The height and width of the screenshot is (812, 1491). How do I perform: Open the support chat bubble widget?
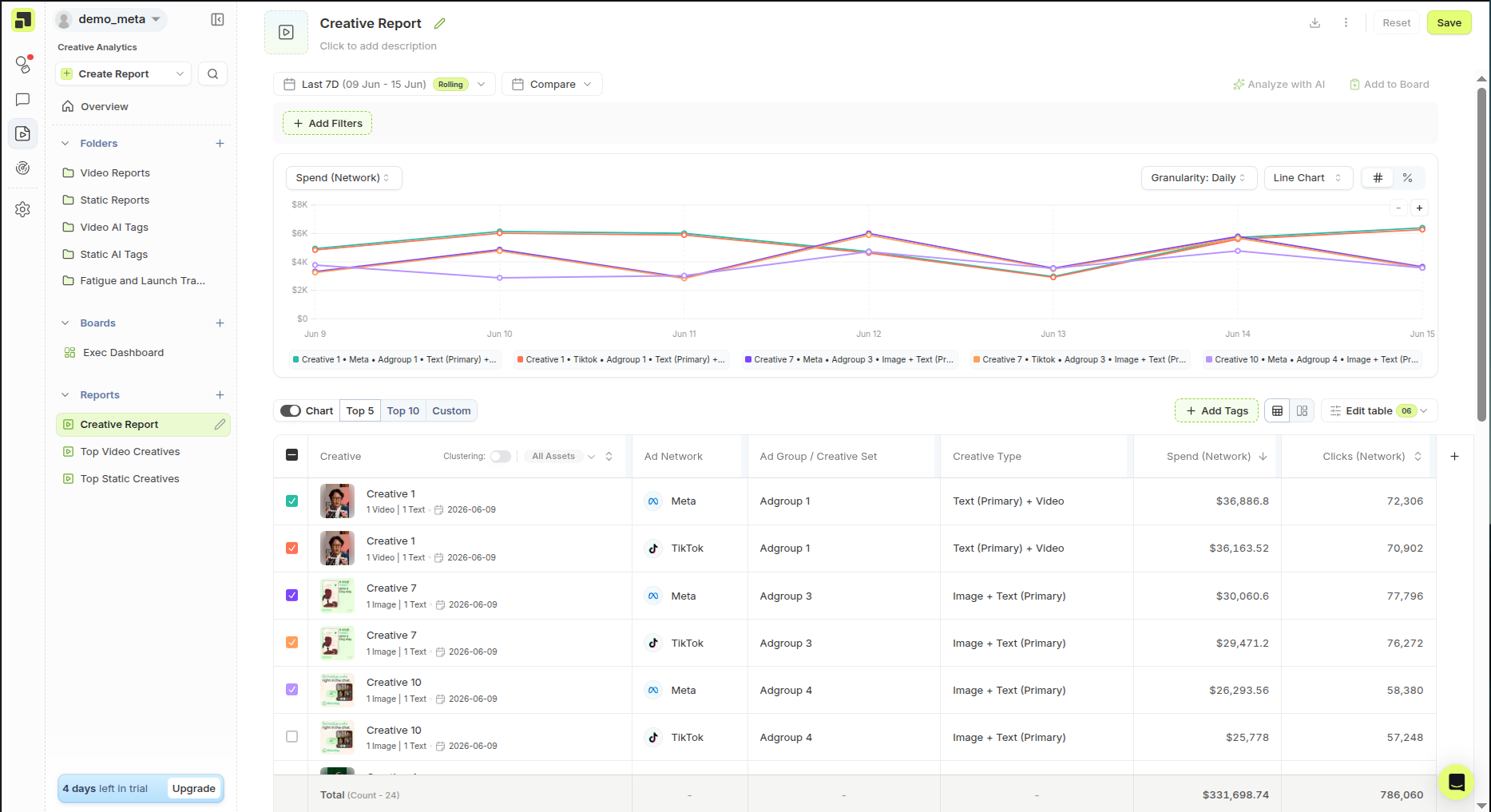coord(1456,782)
